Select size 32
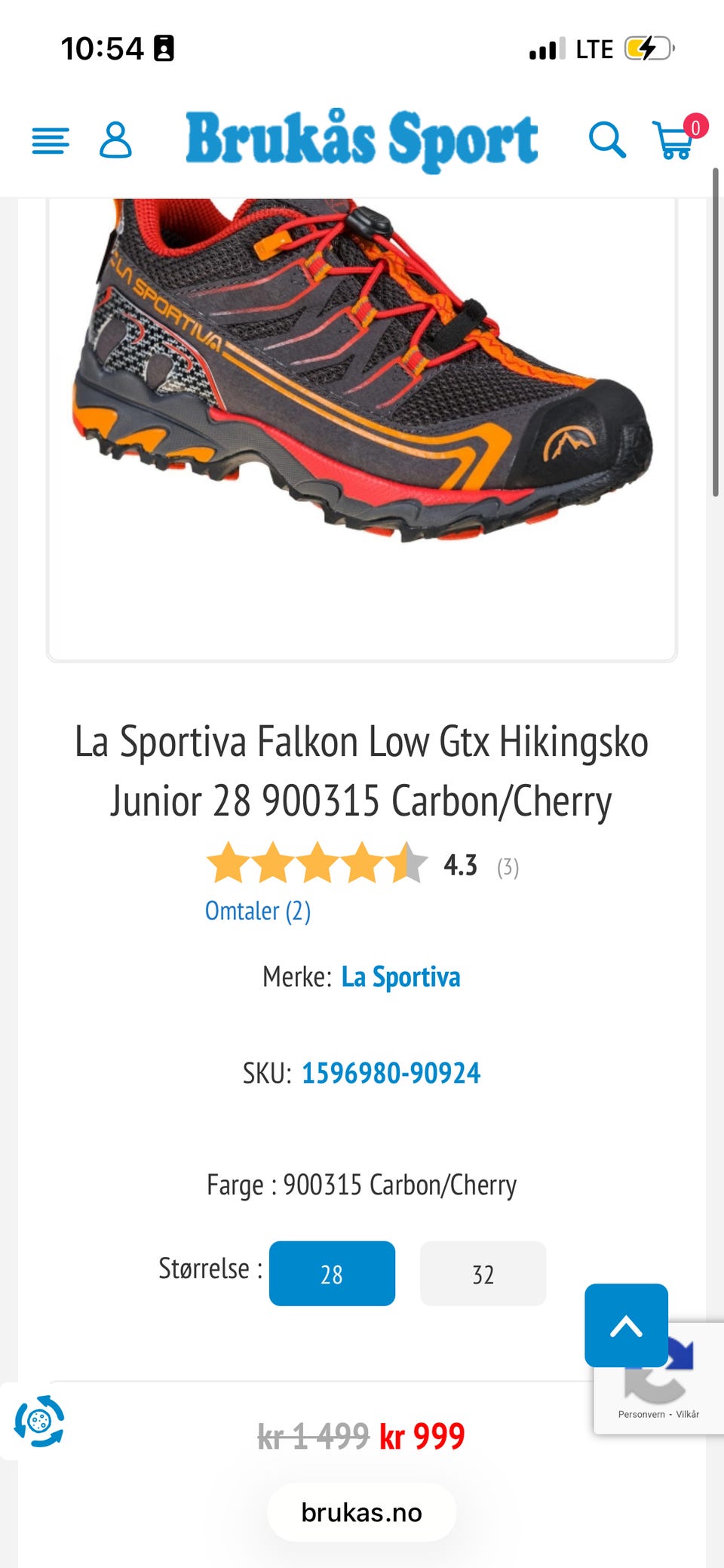Screen dimensions: 724x1568 click(483, 1273)
